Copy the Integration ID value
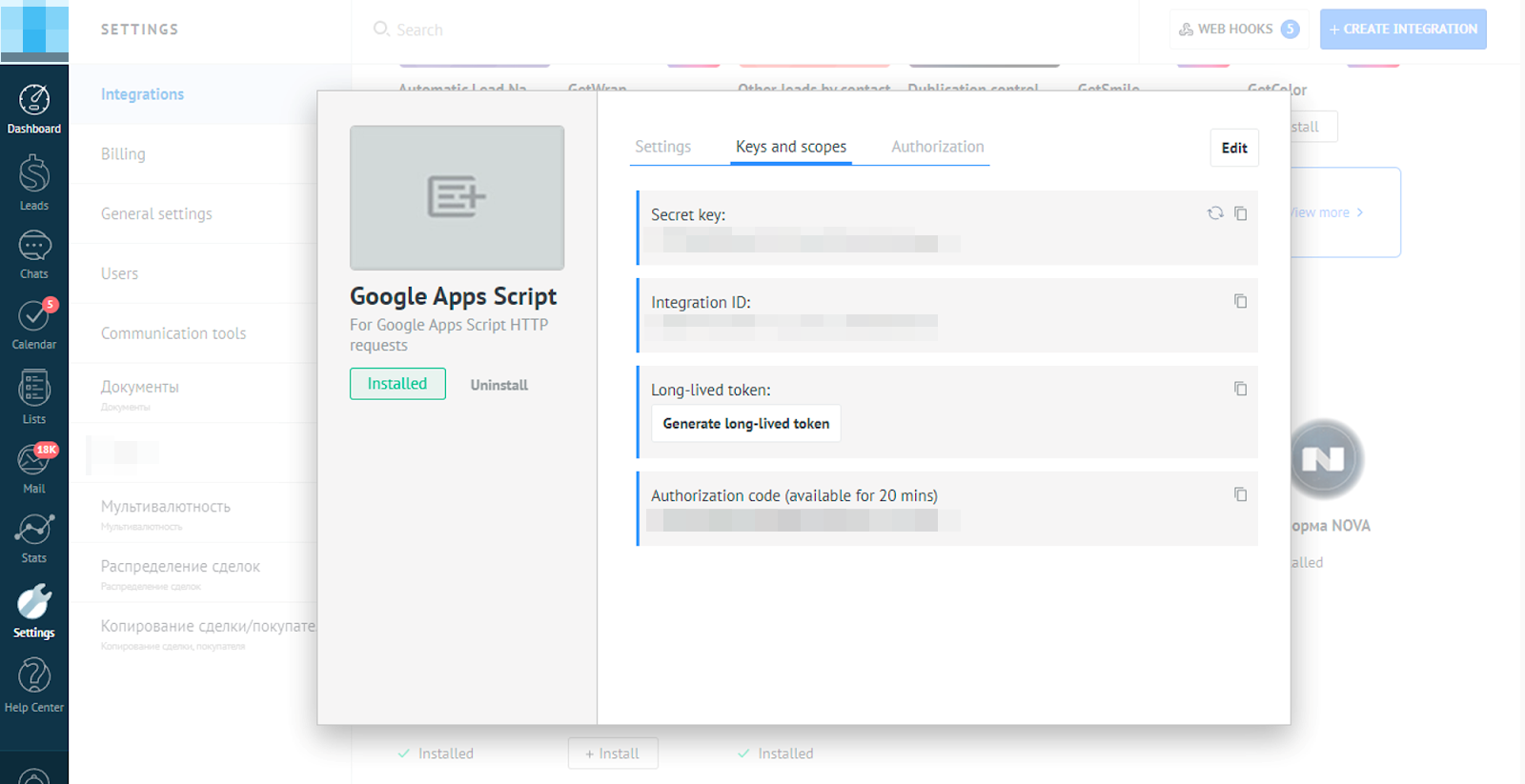 pos(1240,301)
